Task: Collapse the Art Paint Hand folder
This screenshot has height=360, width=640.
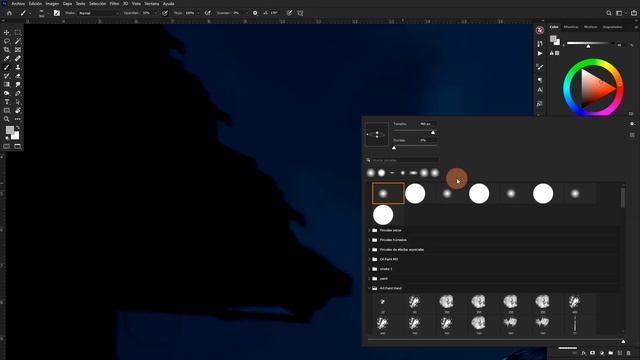Action: tap(369, 288)
